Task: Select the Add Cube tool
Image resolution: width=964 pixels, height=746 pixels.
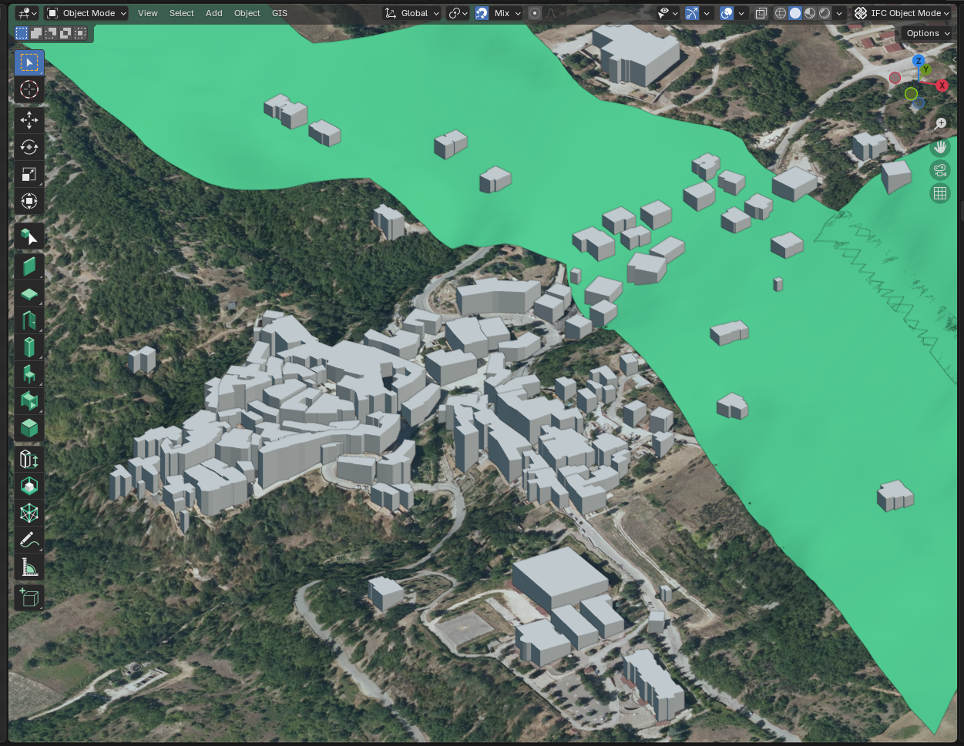Action: click(x=28, y=596)
